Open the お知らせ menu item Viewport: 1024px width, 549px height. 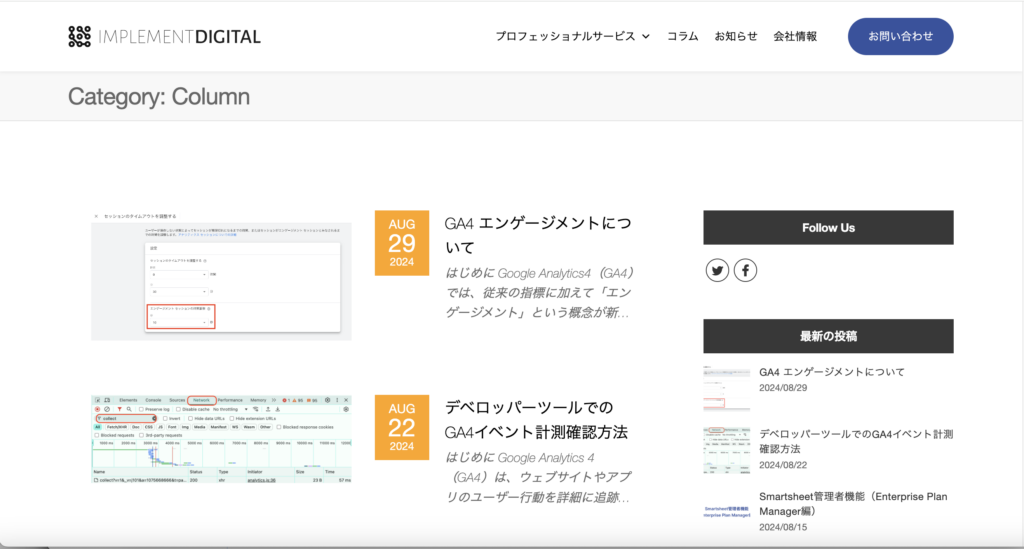point(736,37)
